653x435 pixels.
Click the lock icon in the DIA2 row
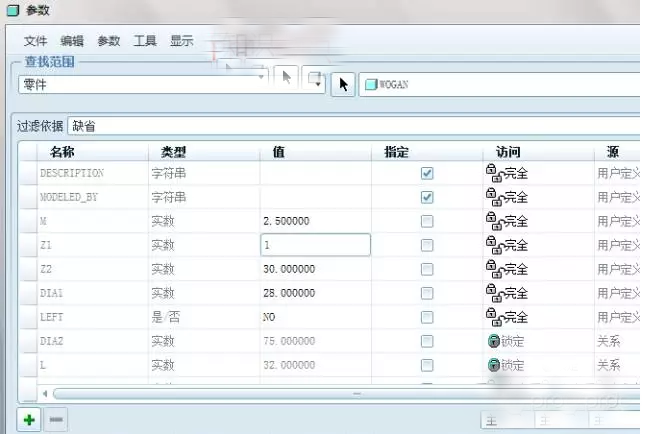point(493,341)
